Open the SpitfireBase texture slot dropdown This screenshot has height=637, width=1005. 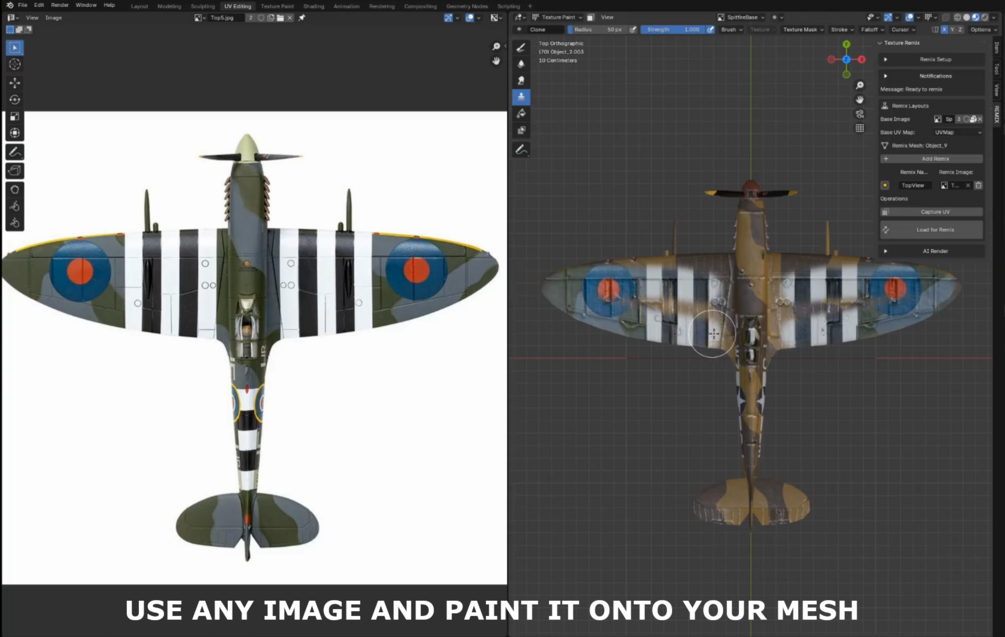[742, 17]
